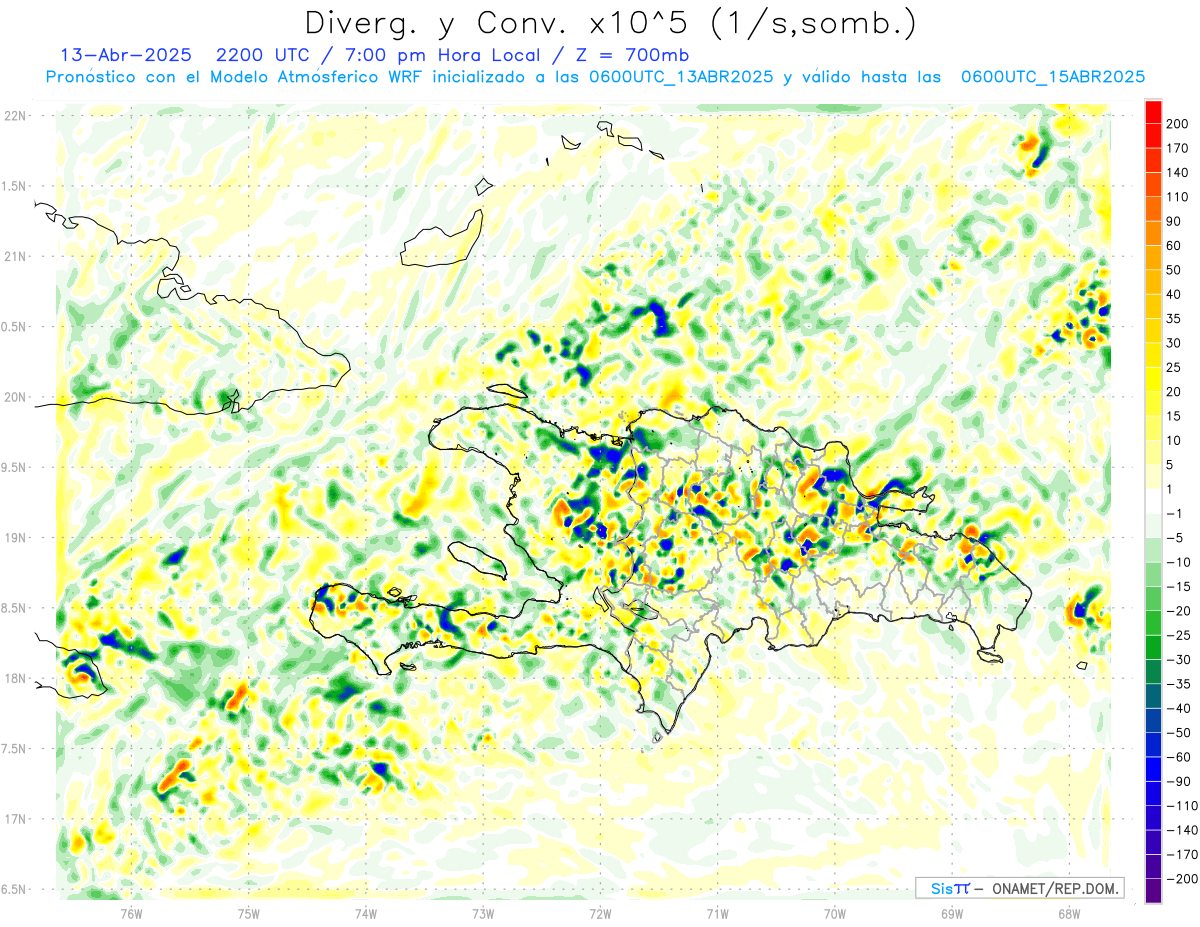Image resolution: width=1200 pixels, height=927 pixels.
Task: Click the "21N" latitude label
Action: tap(14, 256)
